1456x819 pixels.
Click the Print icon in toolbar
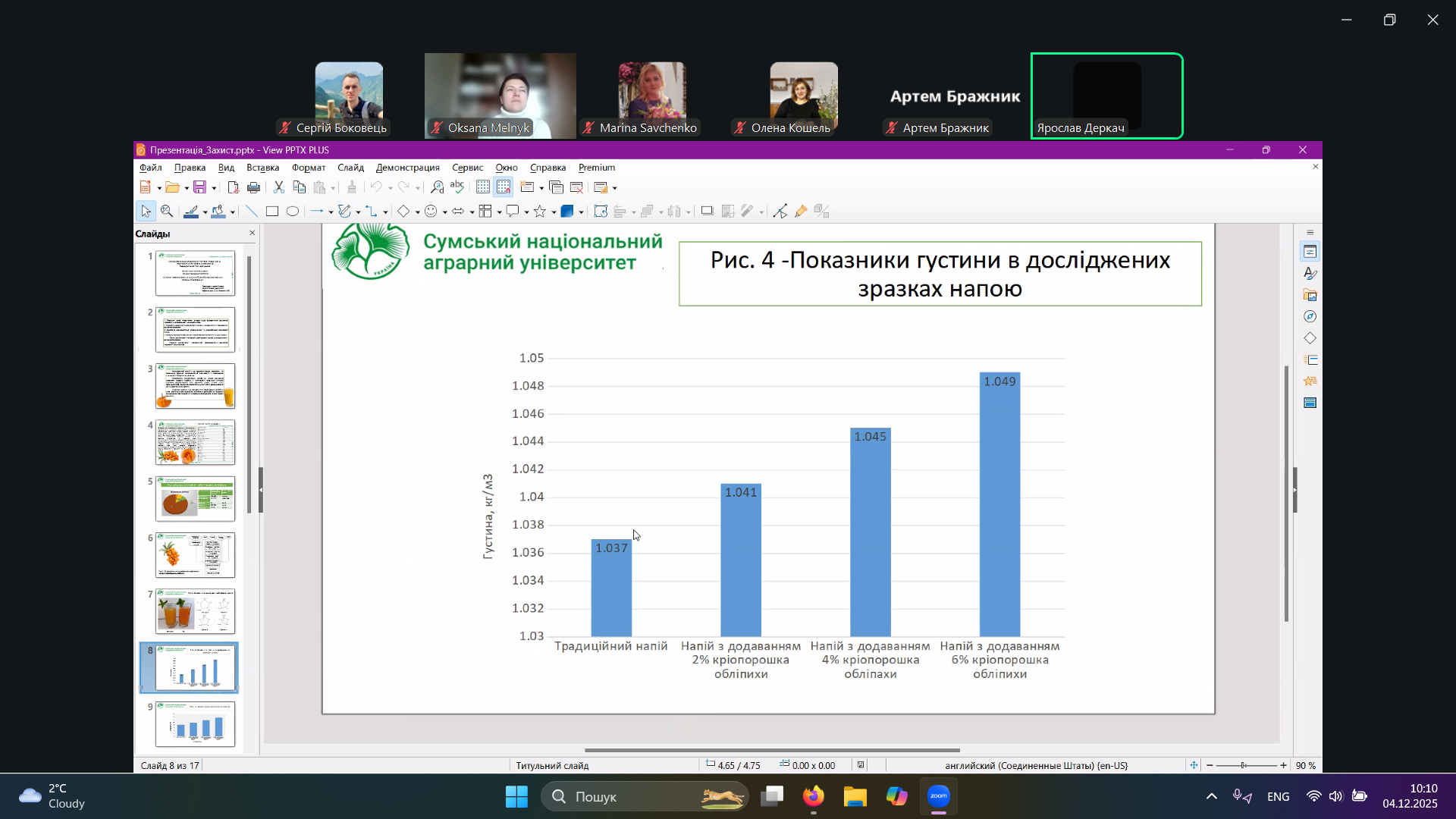coord(253,187)
